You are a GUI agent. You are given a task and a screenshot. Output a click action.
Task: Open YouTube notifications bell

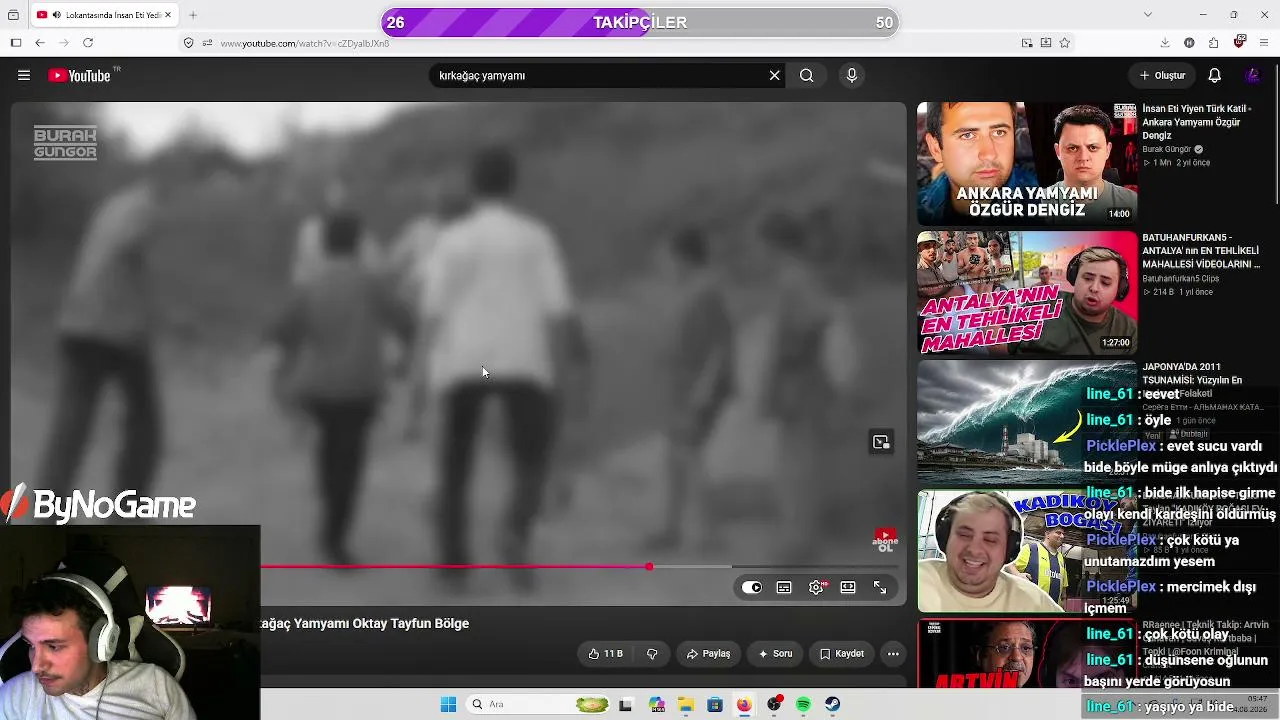tap(1214, 75)
